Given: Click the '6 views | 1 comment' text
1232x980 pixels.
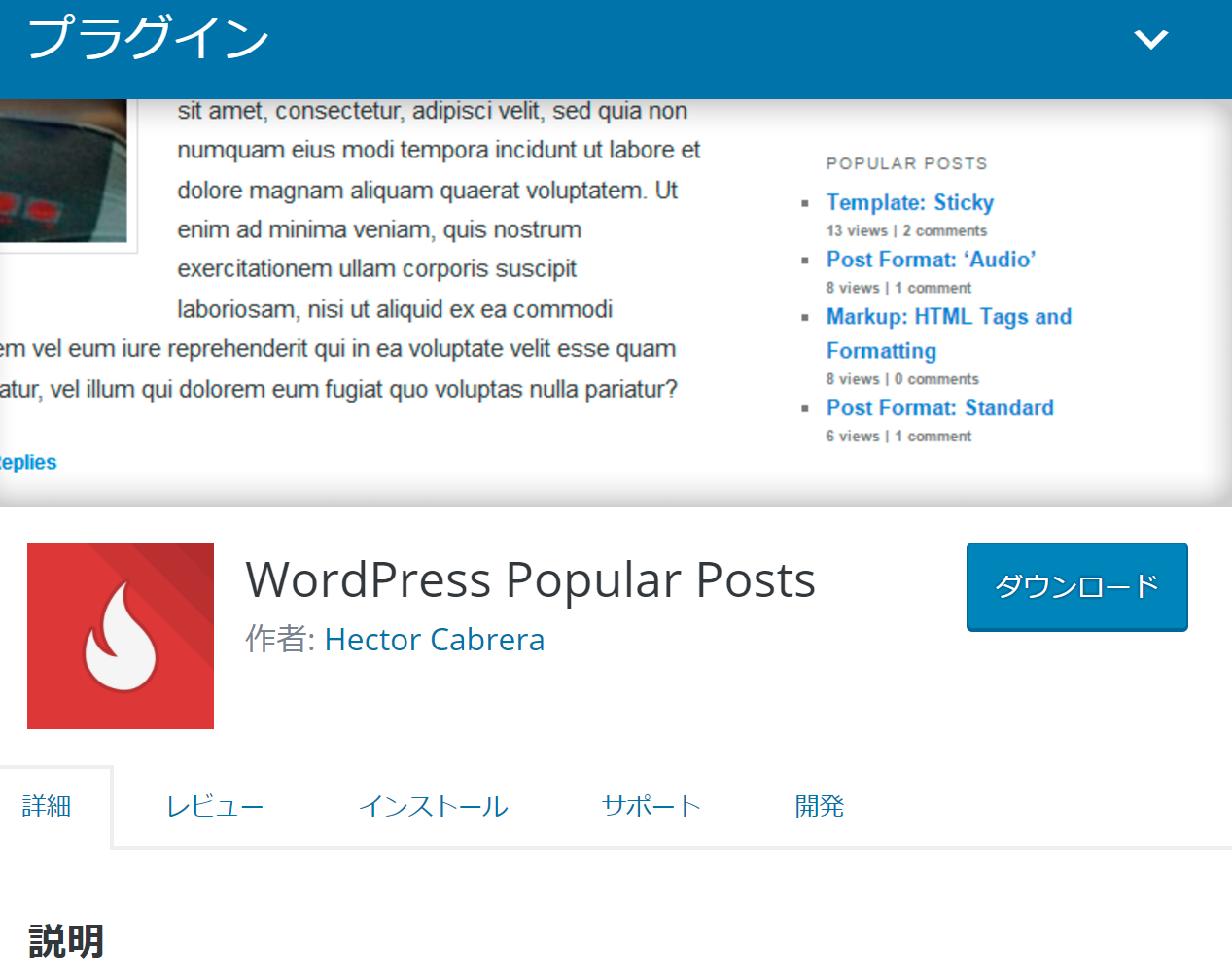Looking at the screenshot, I should coord(898,437).
